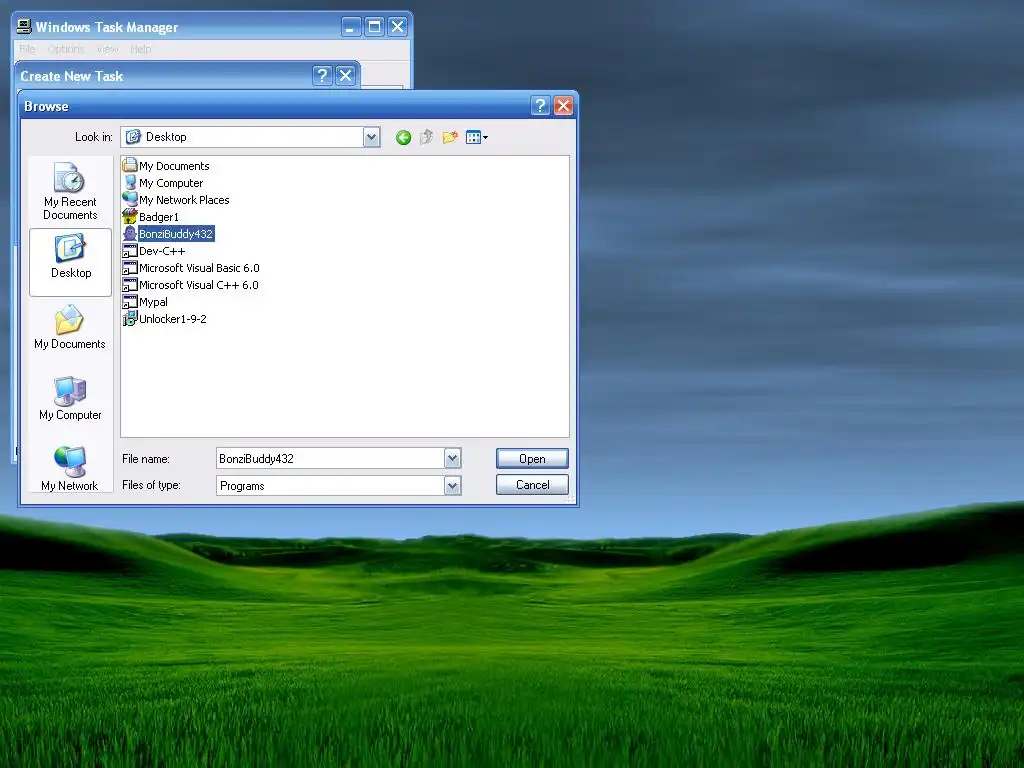
Task: Select the highlighted BonziBuddy432 name
Action: click(x=176, y=234)
